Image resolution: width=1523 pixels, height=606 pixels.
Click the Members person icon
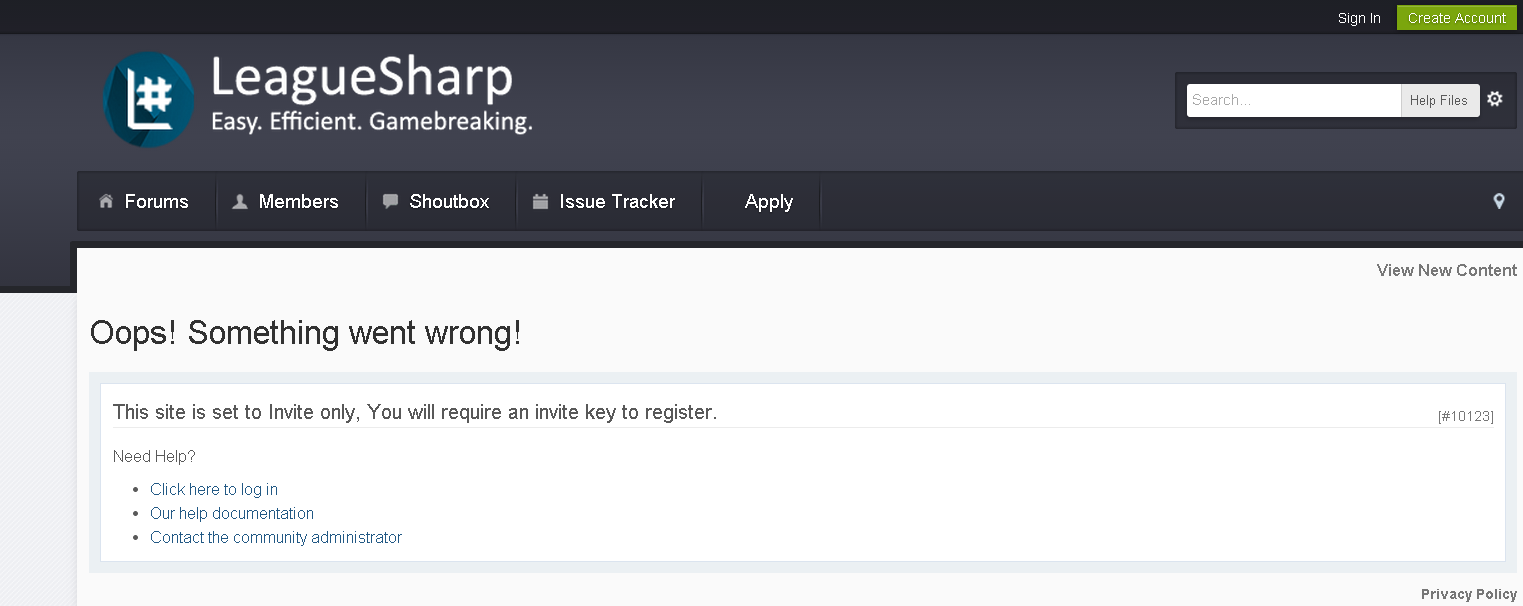[x=240, y=201]
